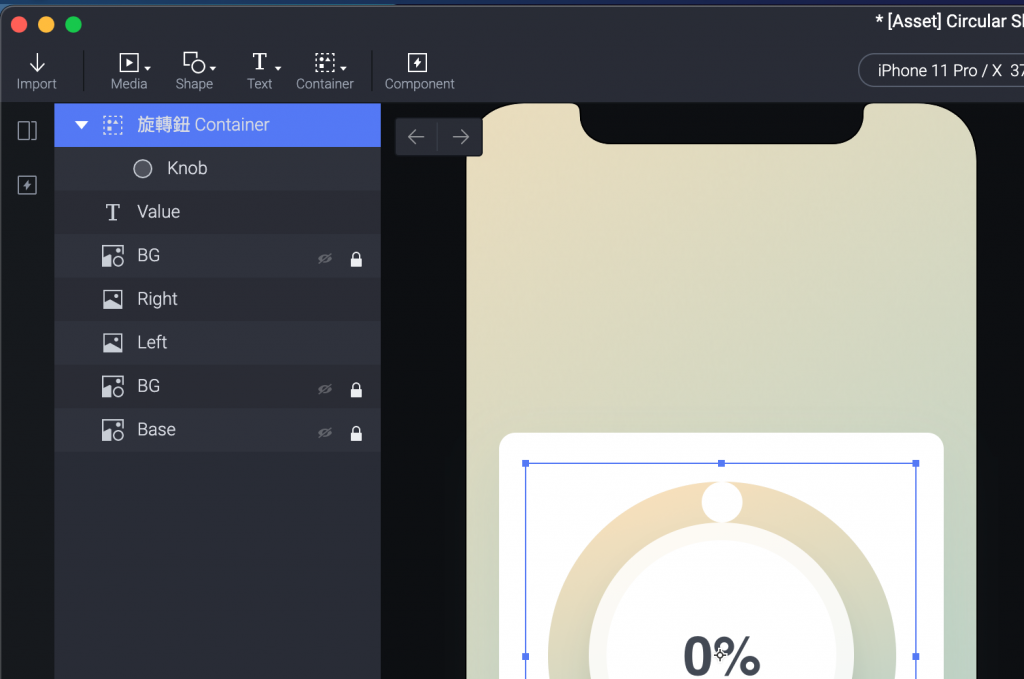Viewport: 1024px width, 679px height.
Task: Toggle the layers panel sidebar icon
Action: 27,131
